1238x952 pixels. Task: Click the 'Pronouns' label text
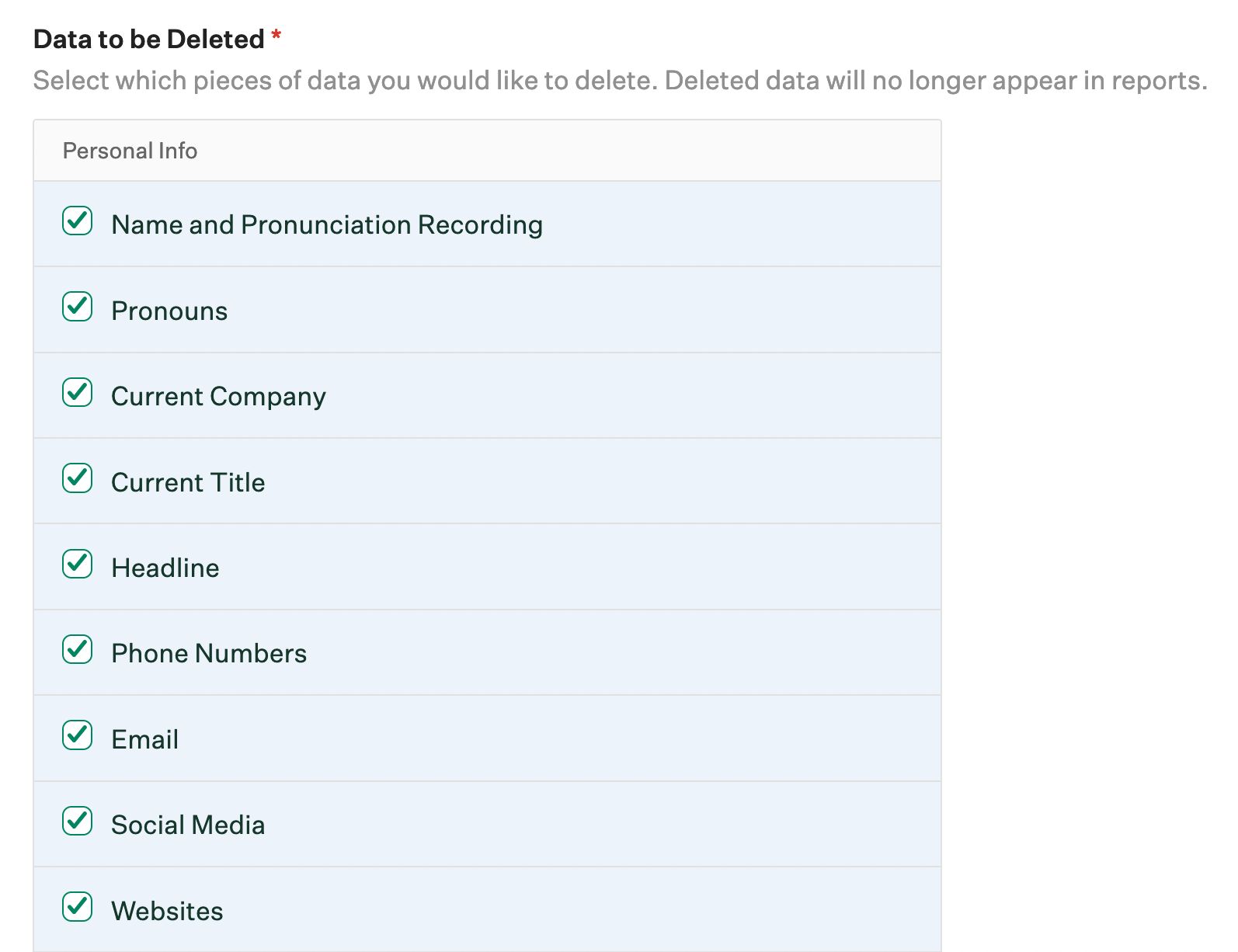[x=169, y=311]
